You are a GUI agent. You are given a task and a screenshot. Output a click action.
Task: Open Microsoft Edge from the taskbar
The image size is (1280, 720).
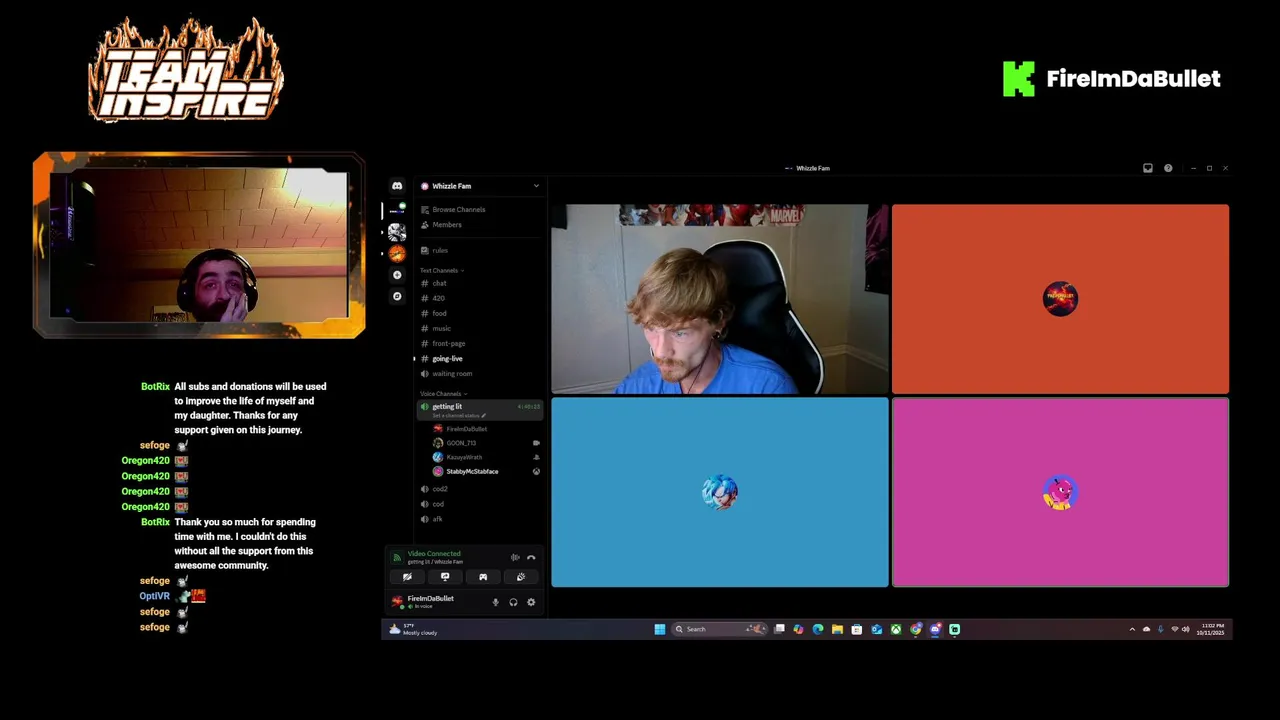pos(818,629)
